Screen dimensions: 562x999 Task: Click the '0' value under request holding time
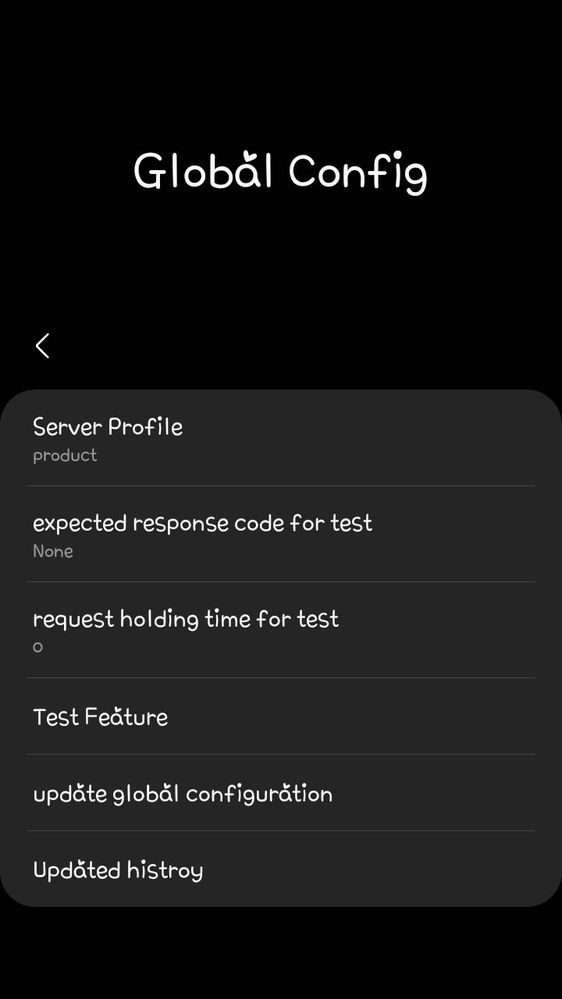coord(38,647)
